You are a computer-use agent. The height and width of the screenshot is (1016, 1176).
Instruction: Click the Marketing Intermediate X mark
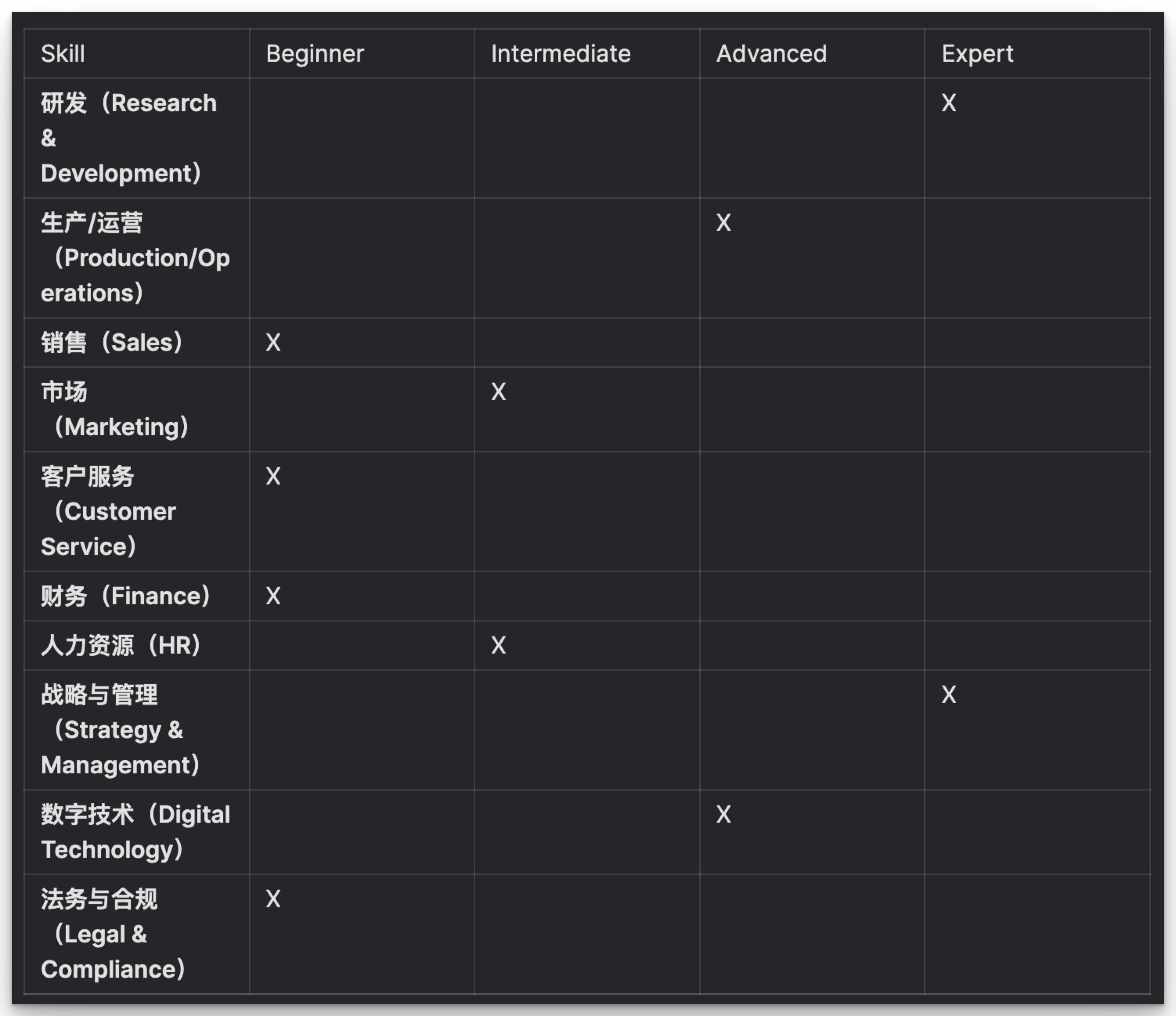tap(498, 392)
